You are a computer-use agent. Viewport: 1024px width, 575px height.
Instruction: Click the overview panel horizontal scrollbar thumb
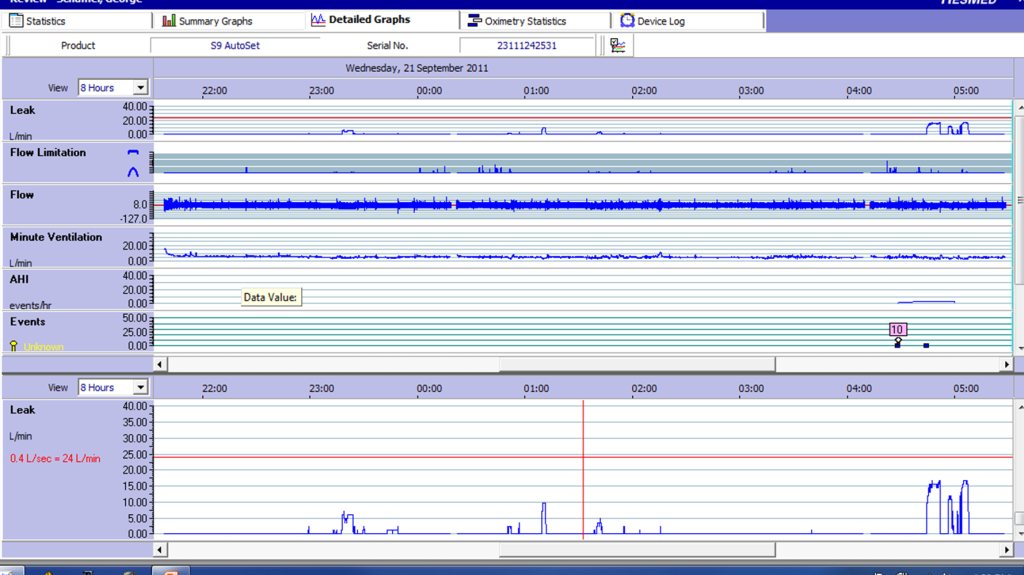click(x=637, y=364)
